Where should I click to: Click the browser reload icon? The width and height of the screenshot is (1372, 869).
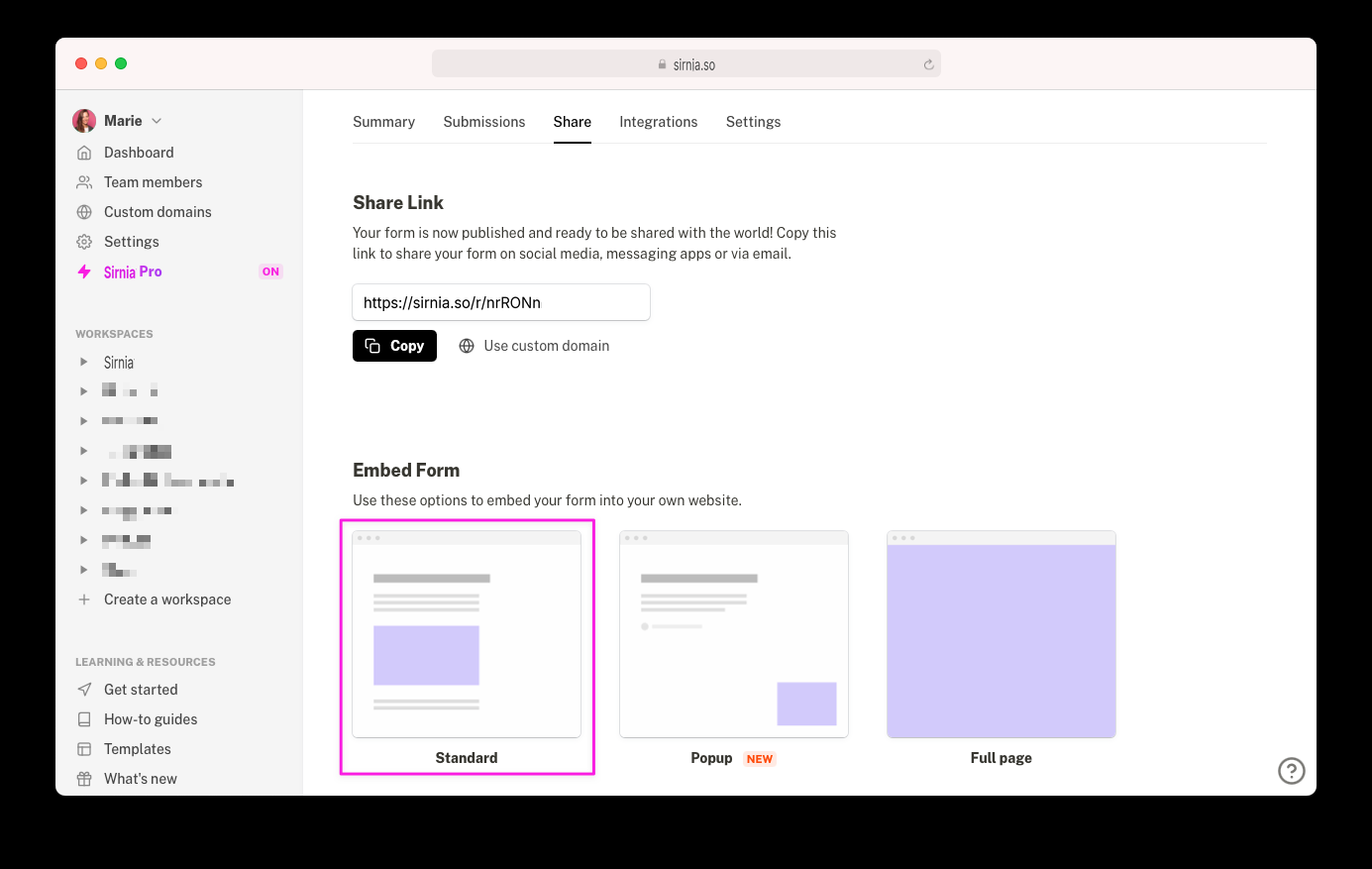(928, 64)
